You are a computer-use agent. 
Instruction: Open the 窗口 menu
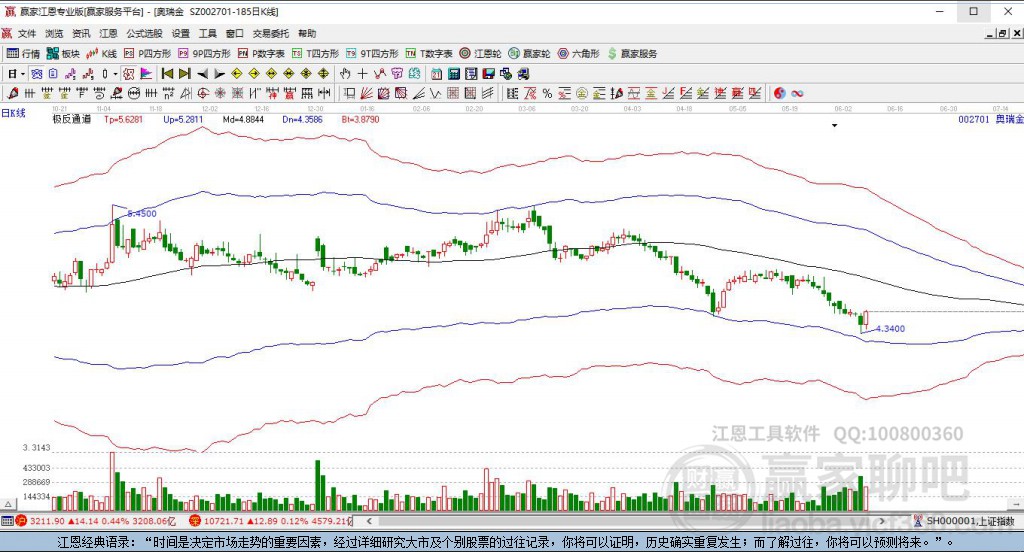coord(235,33)
